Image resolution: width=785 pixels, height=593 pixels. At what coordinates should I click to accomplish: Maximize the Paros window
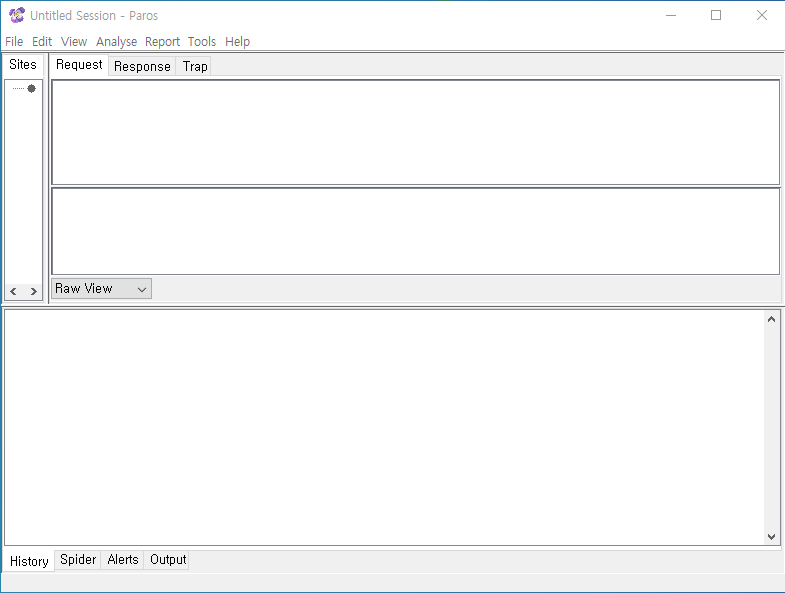coord(716,16)
